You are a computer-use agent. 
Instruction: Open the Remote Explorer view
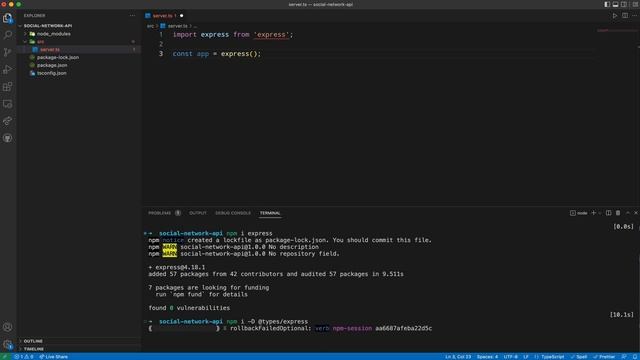tap(7, 104)
